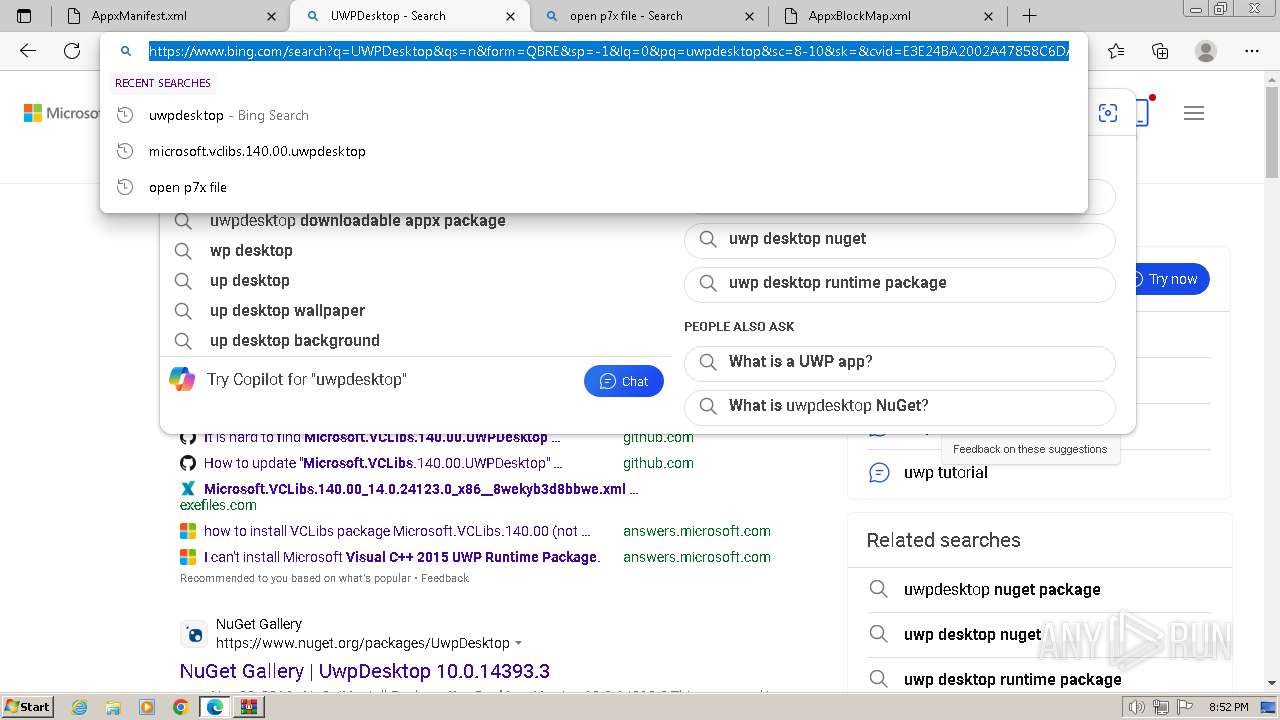Click 'Try Copilot for uwpdesktop' text
This screenshot has height=720, width=1280.
[306, 379]
